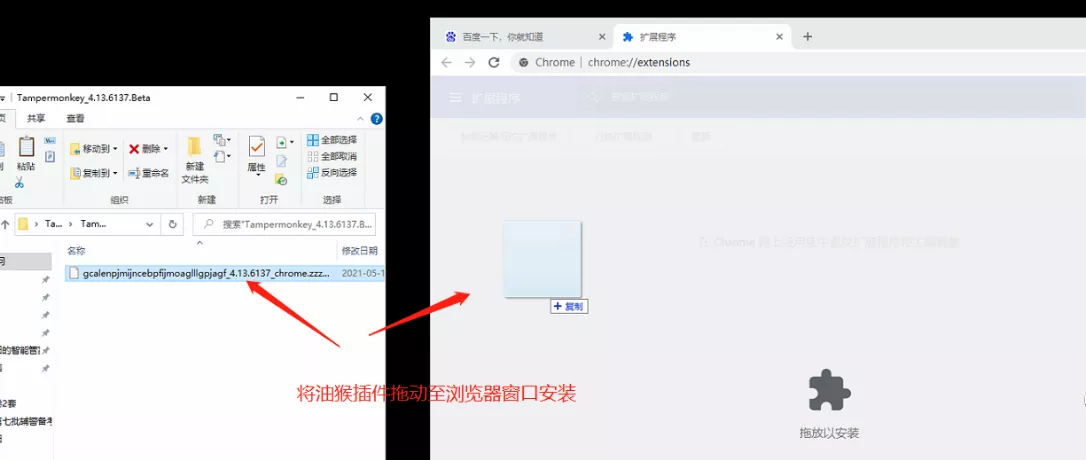
Task: Click the 打开 open dropdown icon
Action: coord(284,142)
